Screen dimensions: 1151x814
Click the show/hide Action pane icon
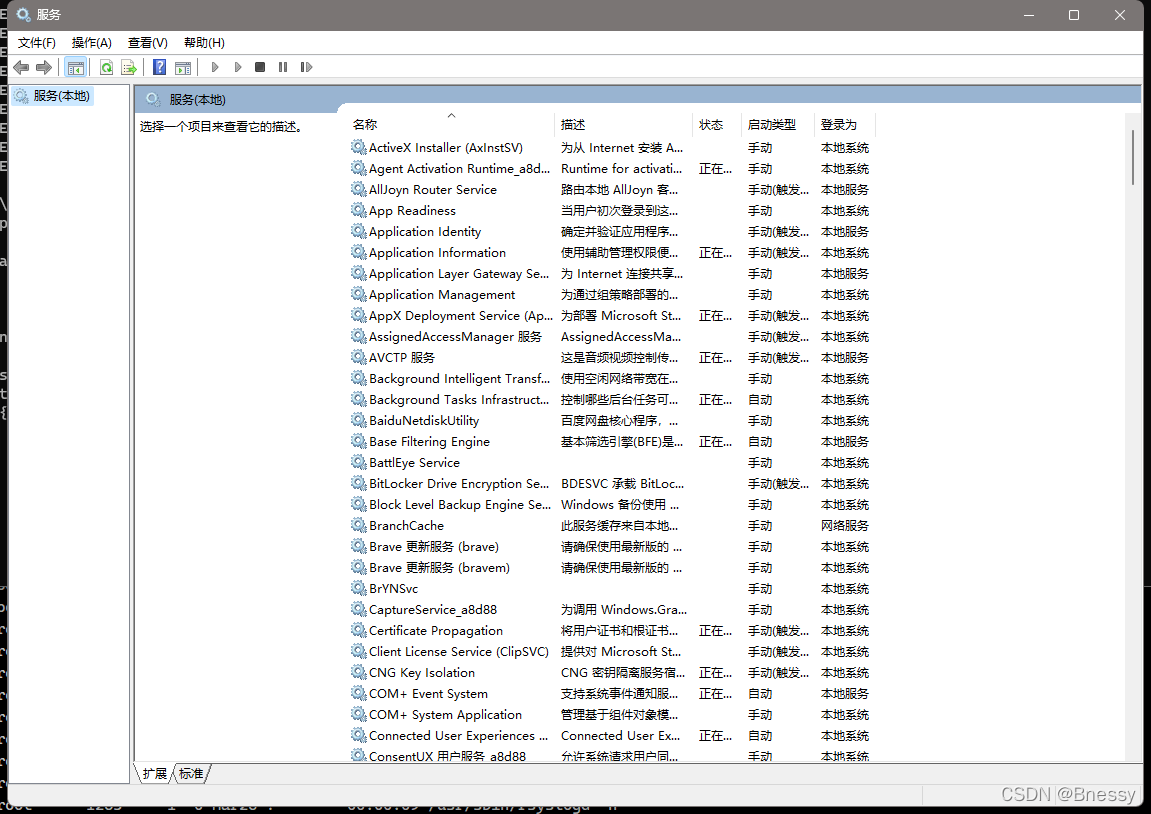point(183,68)
